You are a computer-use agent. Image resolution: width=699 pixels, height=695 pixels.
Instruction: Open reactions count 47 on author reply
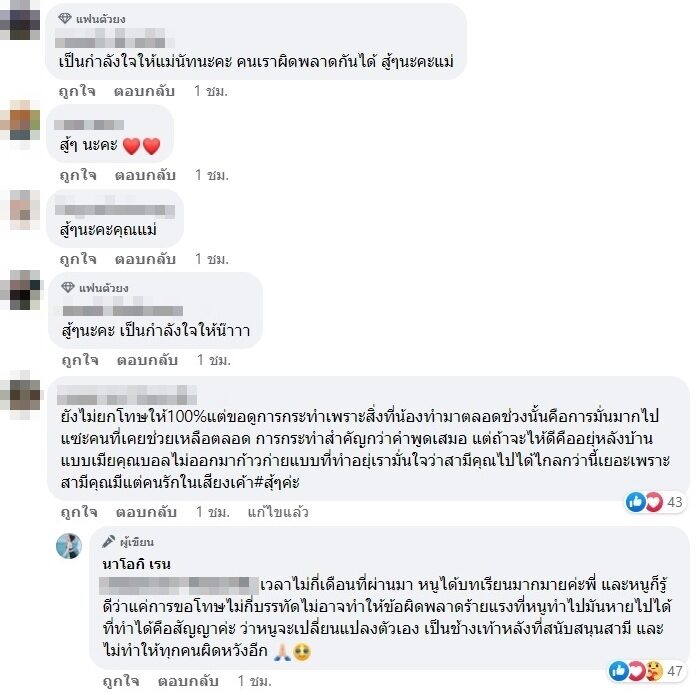pos(647,671)
